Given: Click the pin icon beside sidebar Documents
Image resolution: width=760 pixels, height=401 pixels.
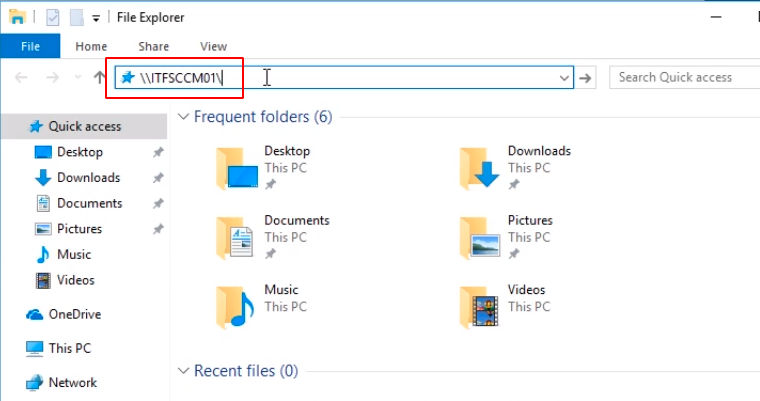Looking at the screenshot, I should click(x=158, y=204).
